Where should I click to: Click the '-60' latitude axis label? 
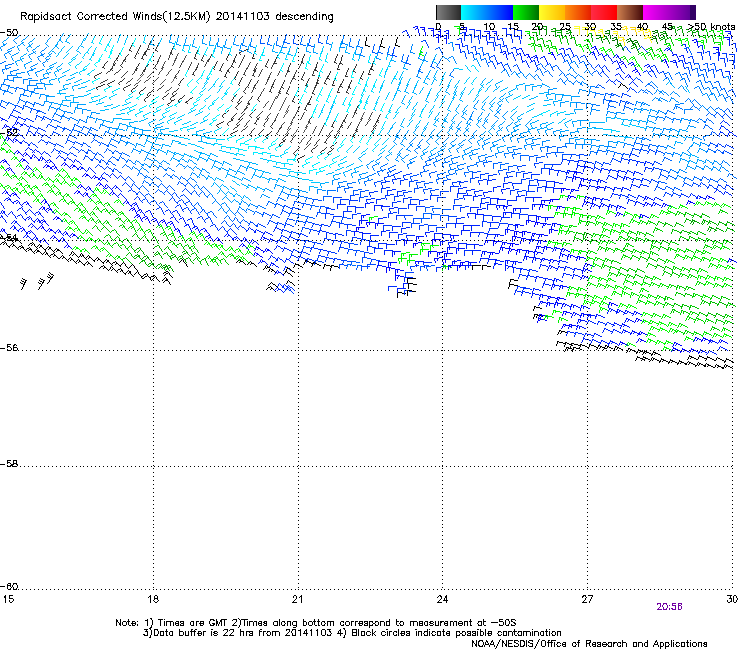(9, 587)
